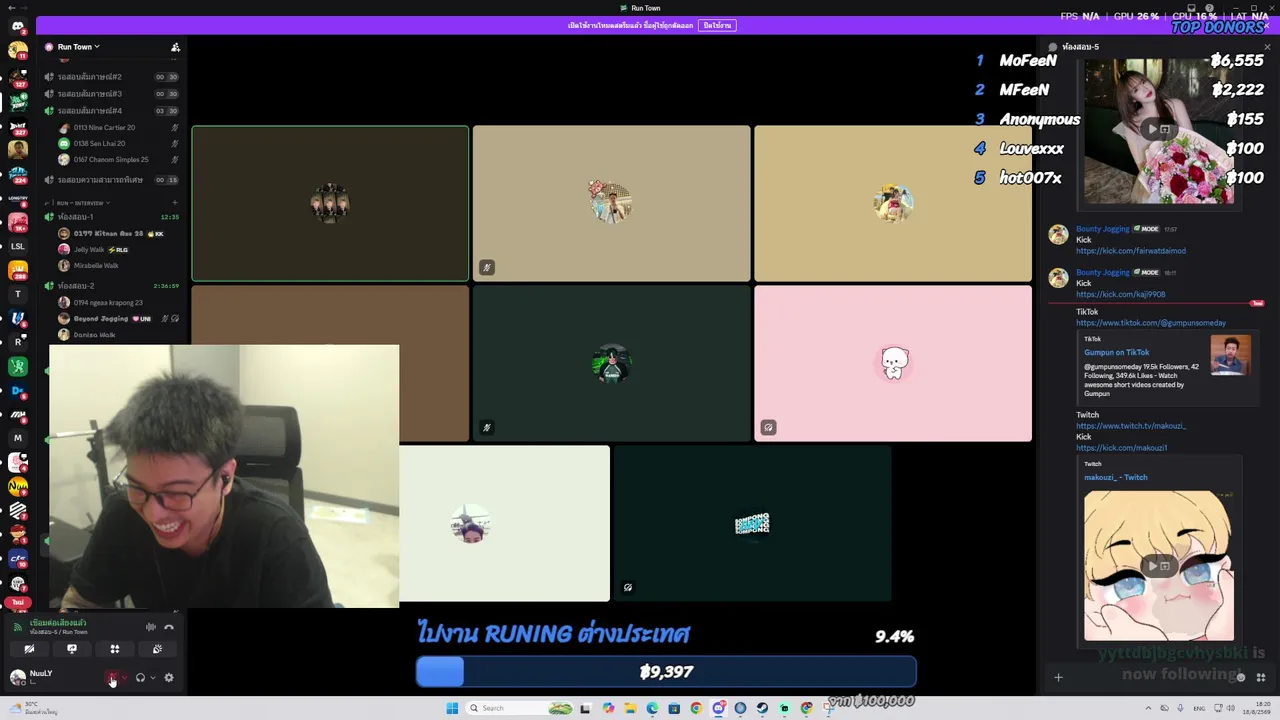Open the server icon with 224 badge

click(x=18, y=174)
